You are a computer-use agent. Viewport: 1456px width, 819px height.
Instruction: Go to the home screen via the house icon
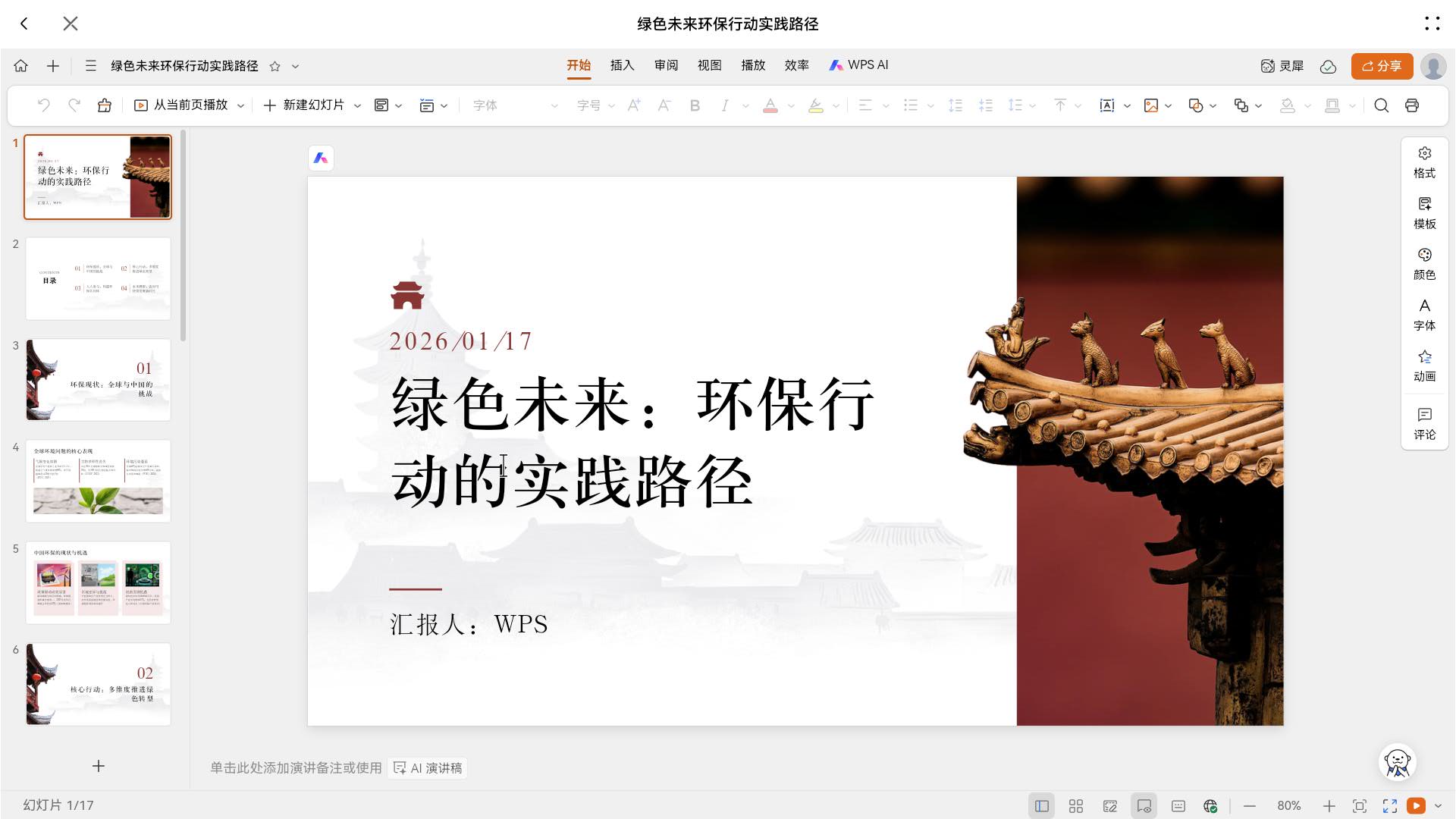click(21, 66)
